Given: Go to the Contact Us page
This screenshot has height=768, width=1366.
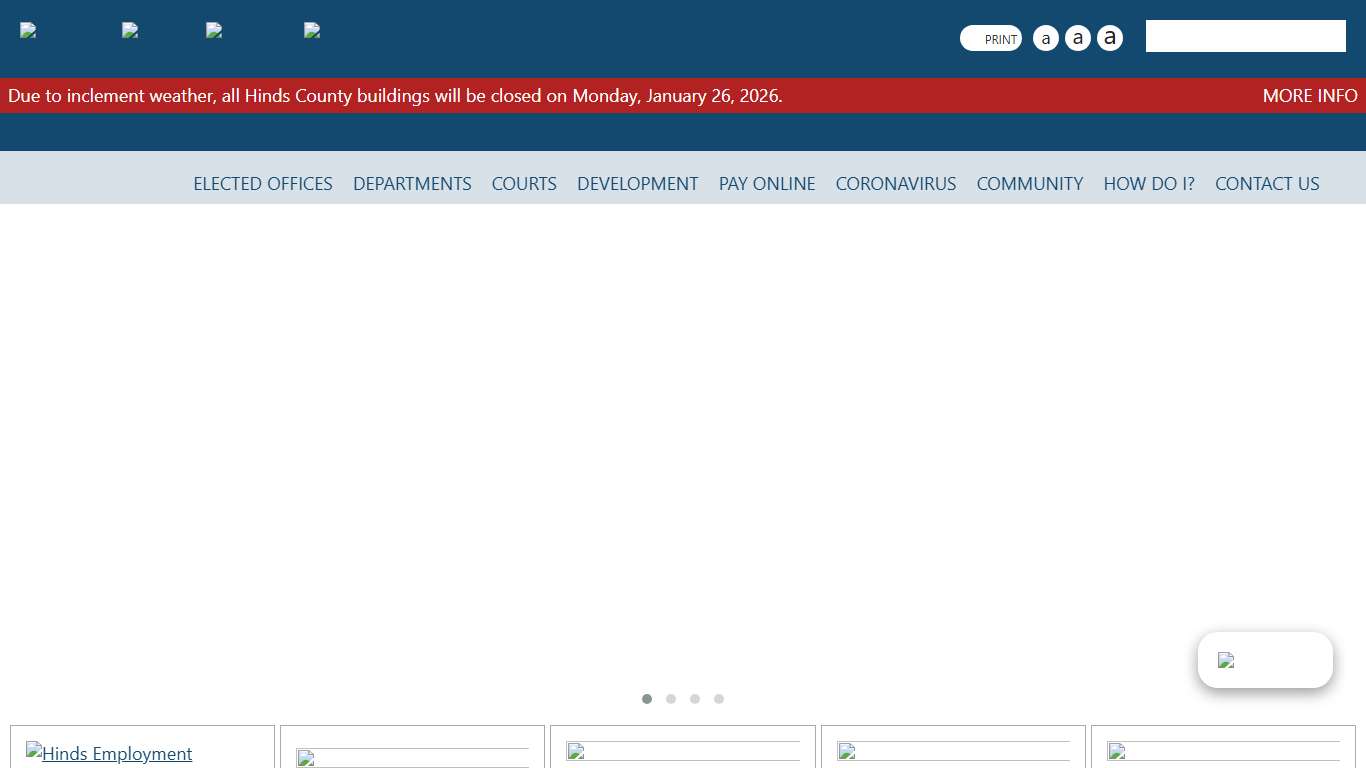Looking at the screenshot, I should click(1267, 184).
